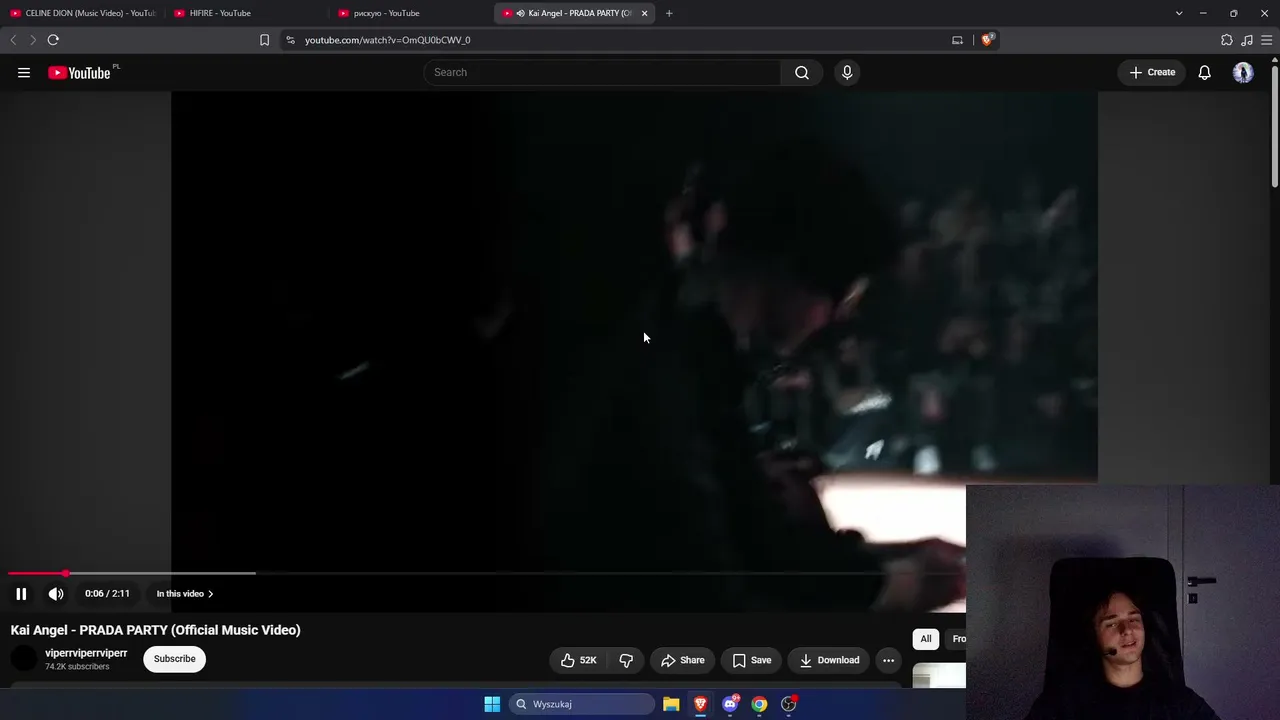Dislike this video
1280x720 pixels.
click(626, 660)
